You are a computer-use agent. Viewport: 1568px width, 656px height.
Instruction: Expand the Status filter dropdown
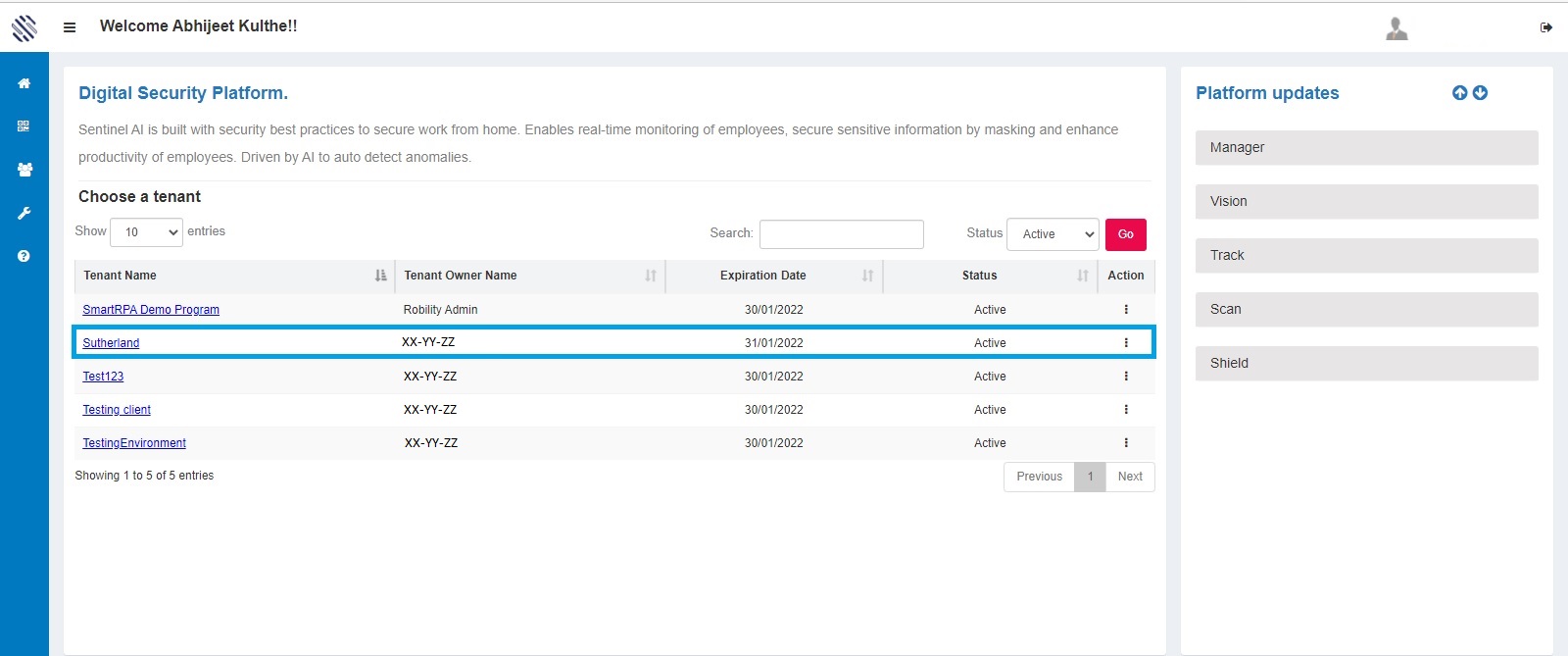pos(1053,234)
